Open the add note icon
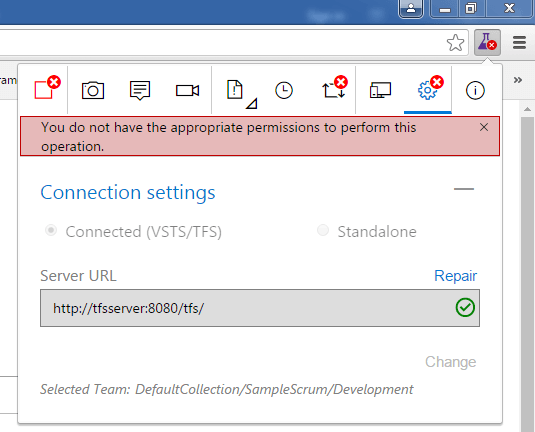Image resolution: width=535 pixels, height=432 pixels. point(140,90)
